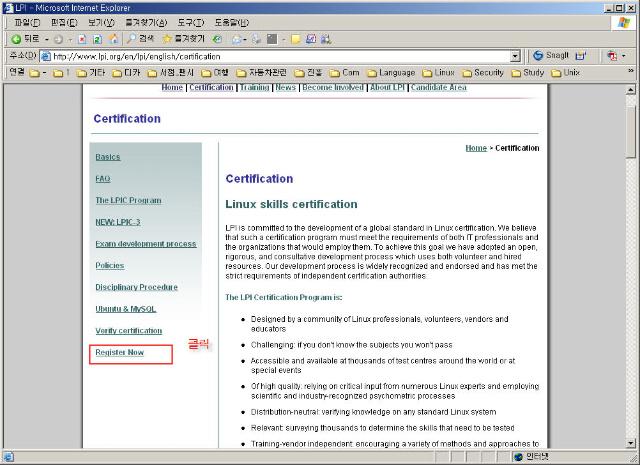The height and width of the screenshot is (465, 640).
Task: Click the Register Now sidebar link
Action: (120, 352)
